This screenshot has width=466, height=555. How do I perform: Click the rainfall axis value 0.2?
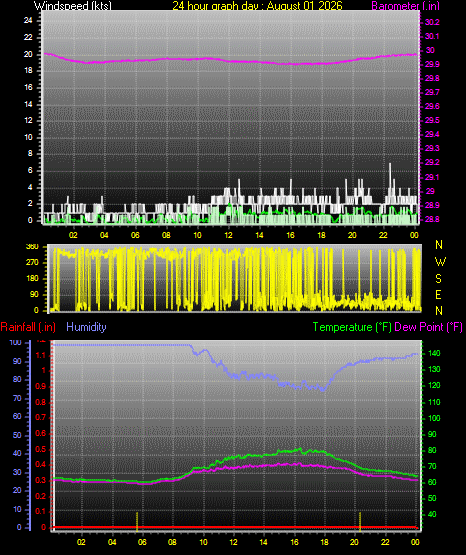41,496
